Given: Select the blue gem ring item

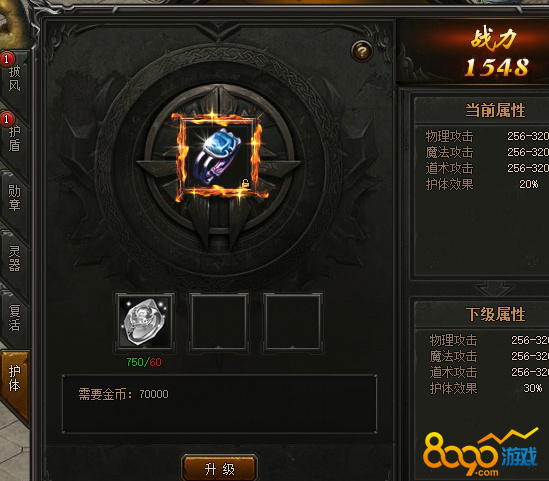Looking at the screenshot, I should pos(219,157).
